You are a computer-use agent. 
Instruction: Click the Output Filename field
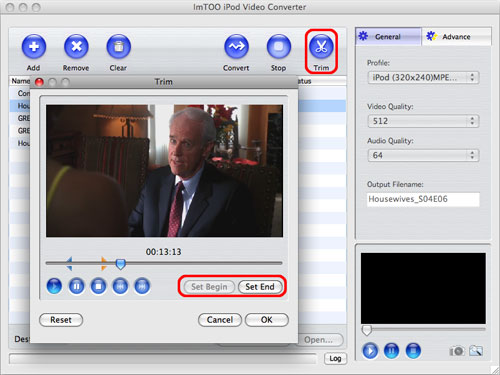pos(423,199)
